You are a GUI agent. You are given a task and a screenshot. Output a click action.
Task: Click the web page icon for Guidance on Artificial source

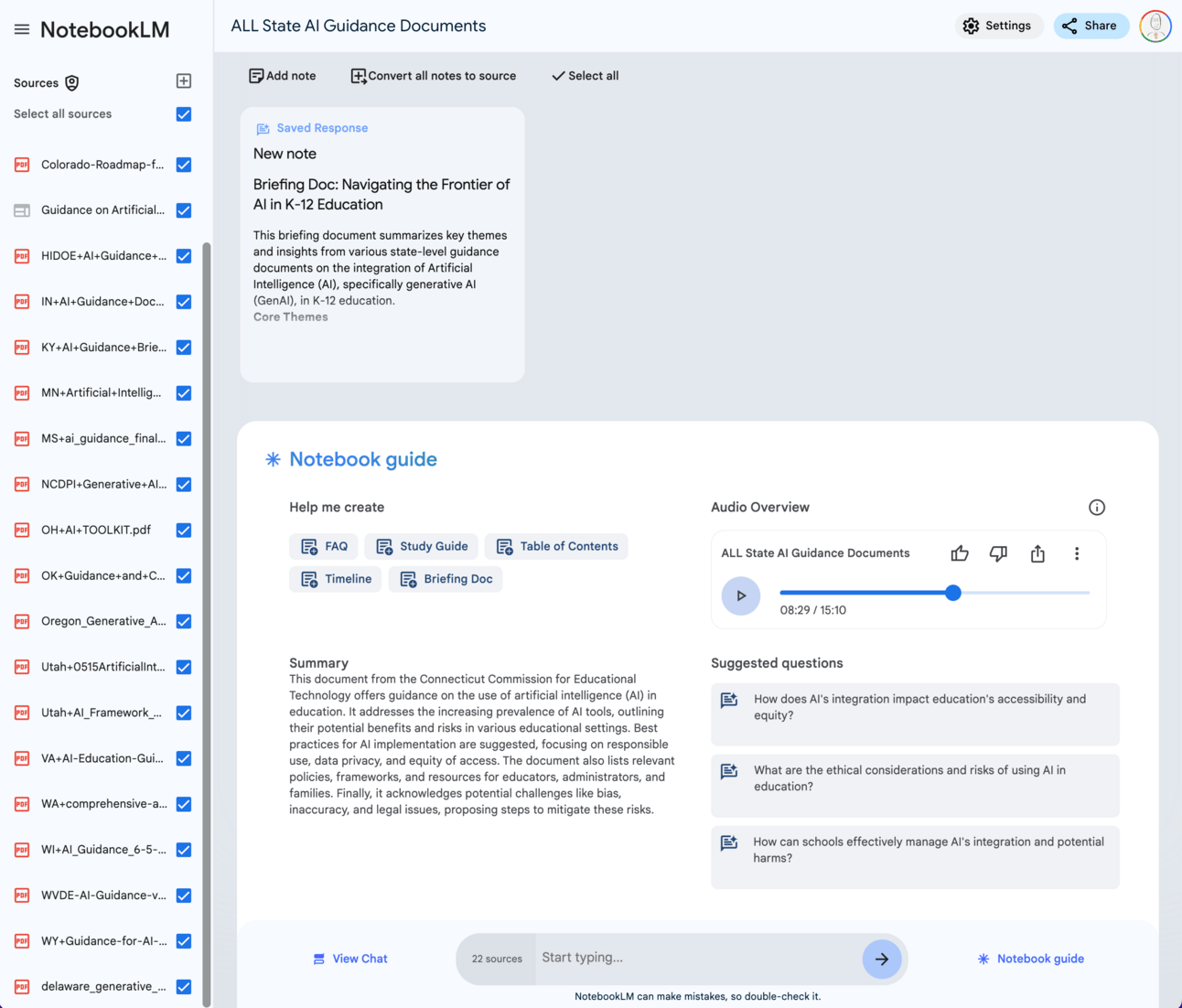click(22, 210)
